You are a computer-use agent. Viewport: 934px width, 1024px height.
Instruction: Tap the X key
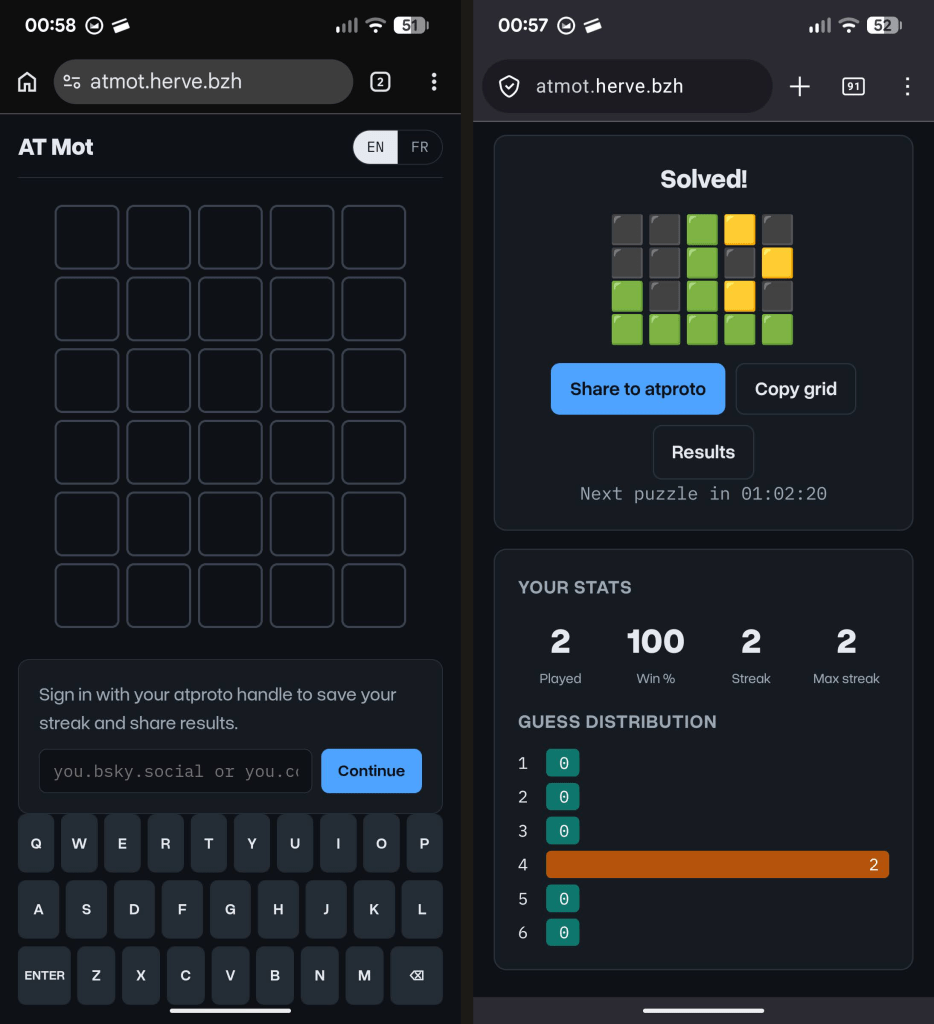140,975
